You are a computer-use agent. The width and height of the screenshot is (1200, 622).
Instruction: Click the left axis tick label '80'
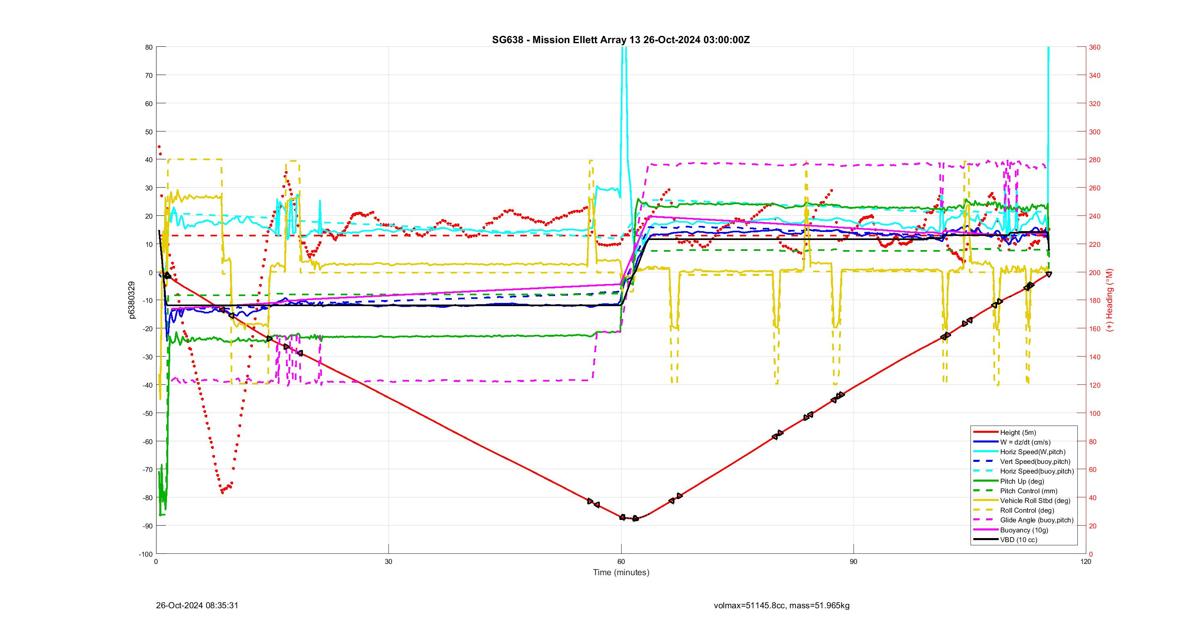[148, 47]
